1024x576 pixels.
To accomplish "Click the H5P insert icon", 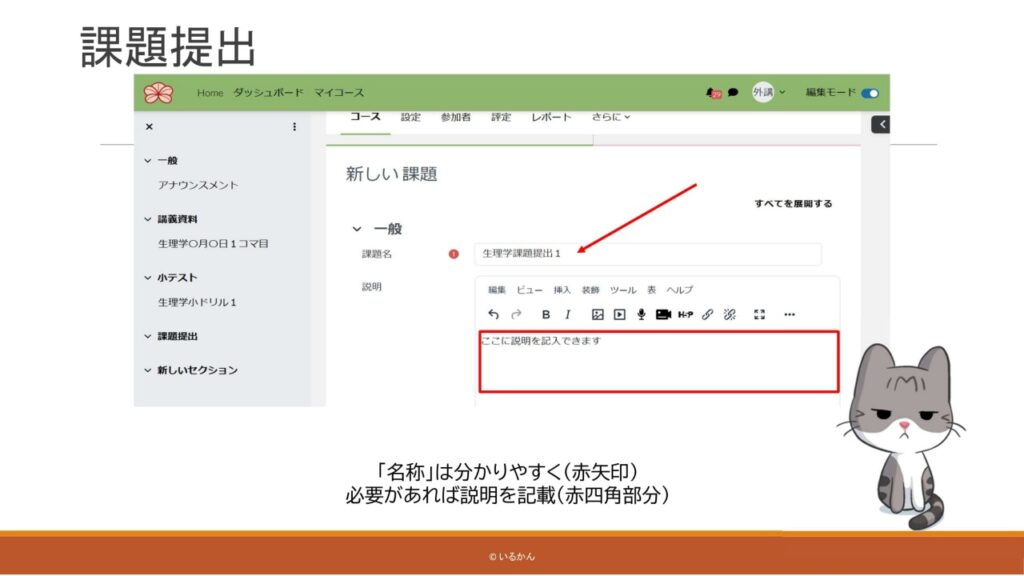I will (x=685, y=314).
